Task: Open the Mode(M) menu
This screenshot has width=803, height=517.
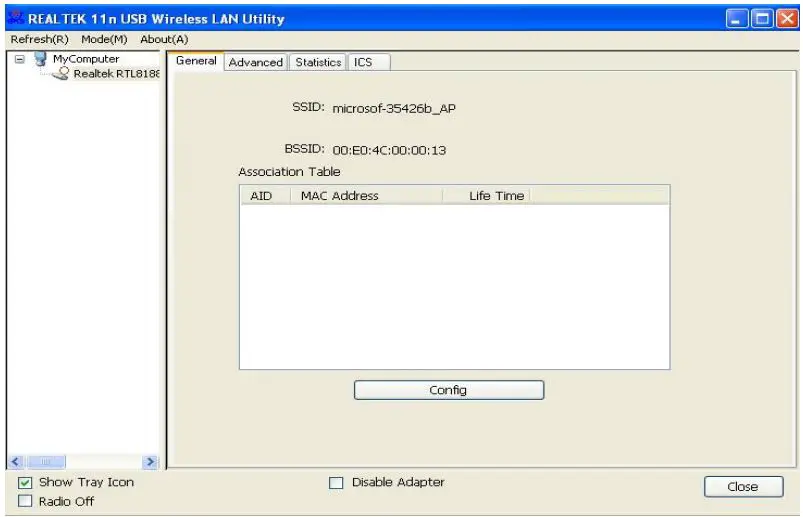Action: (x=104, y=39)
